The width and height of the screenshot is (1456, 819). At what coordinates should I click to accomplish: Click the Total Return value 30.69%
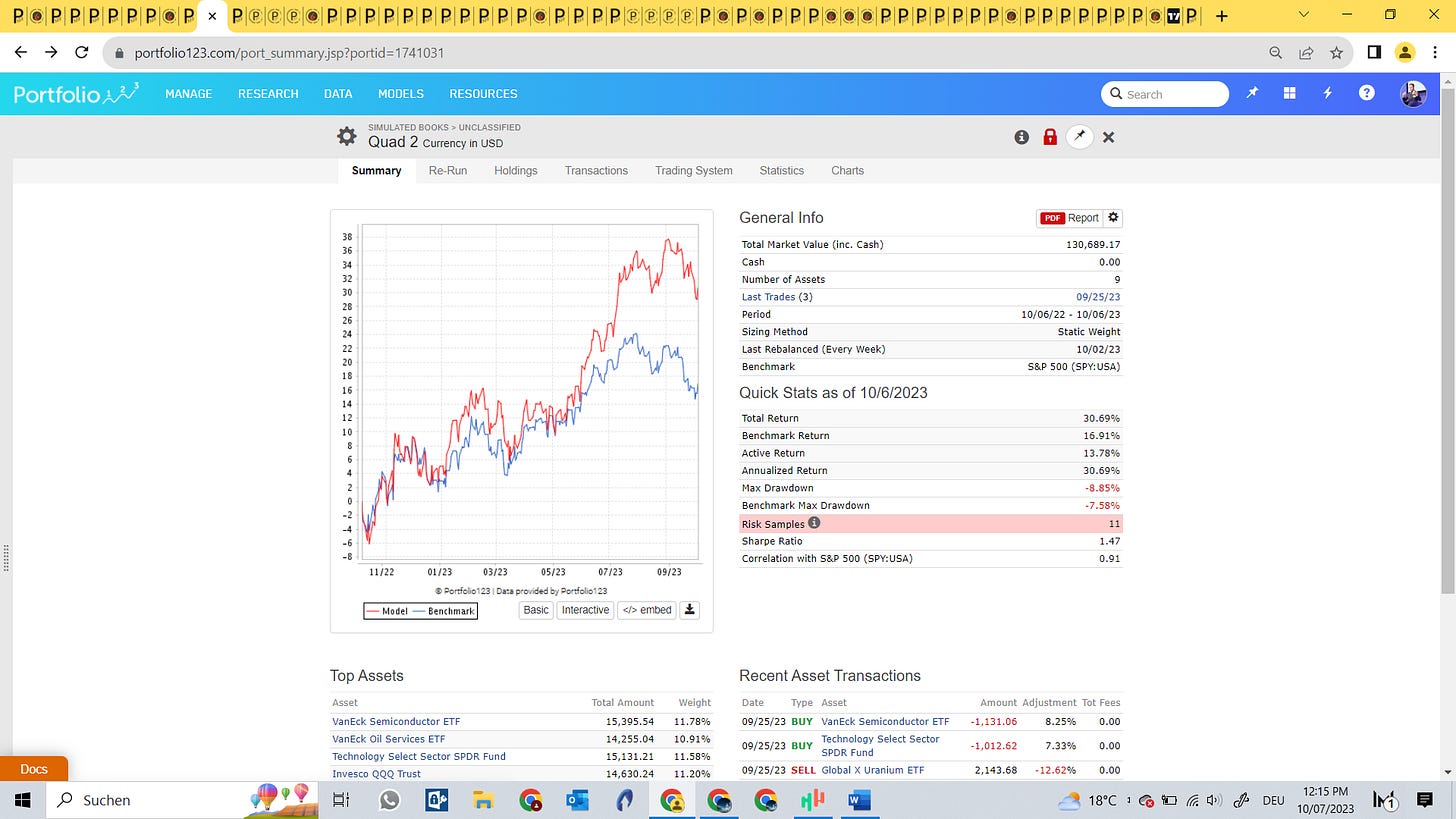point(1101,418)
